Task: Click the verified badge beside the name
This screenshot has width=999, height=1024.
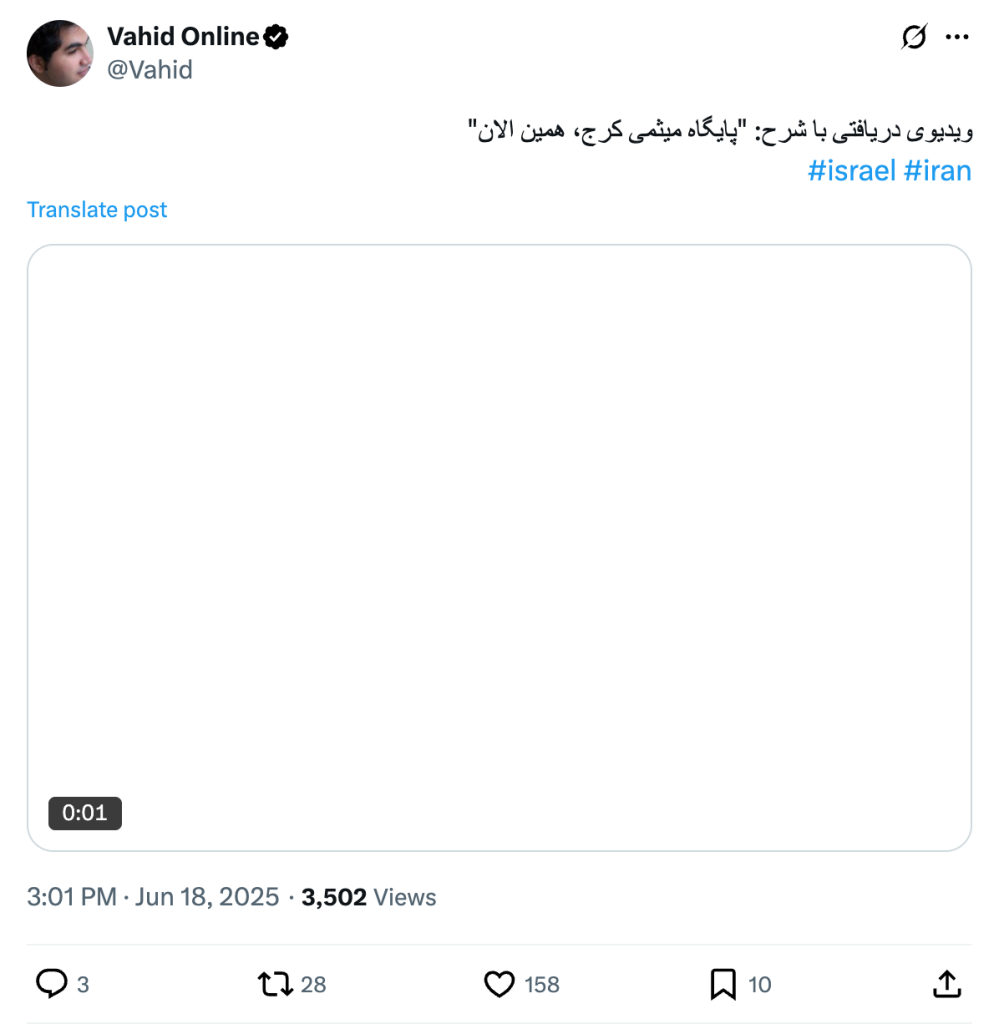Action: (276, 38)
